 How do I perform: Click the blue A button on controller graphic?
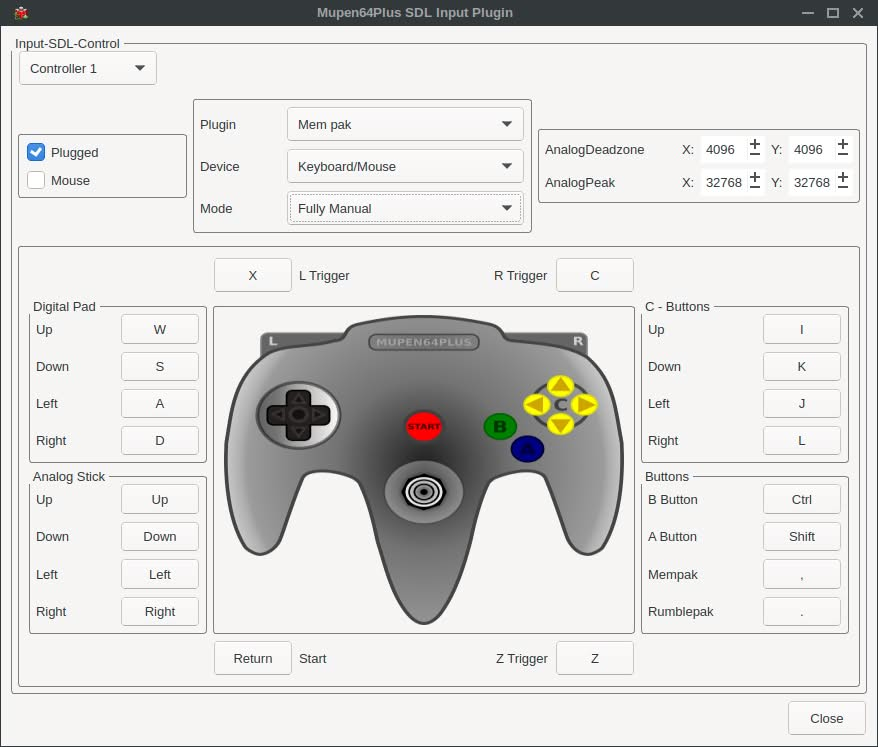point(527,450)
